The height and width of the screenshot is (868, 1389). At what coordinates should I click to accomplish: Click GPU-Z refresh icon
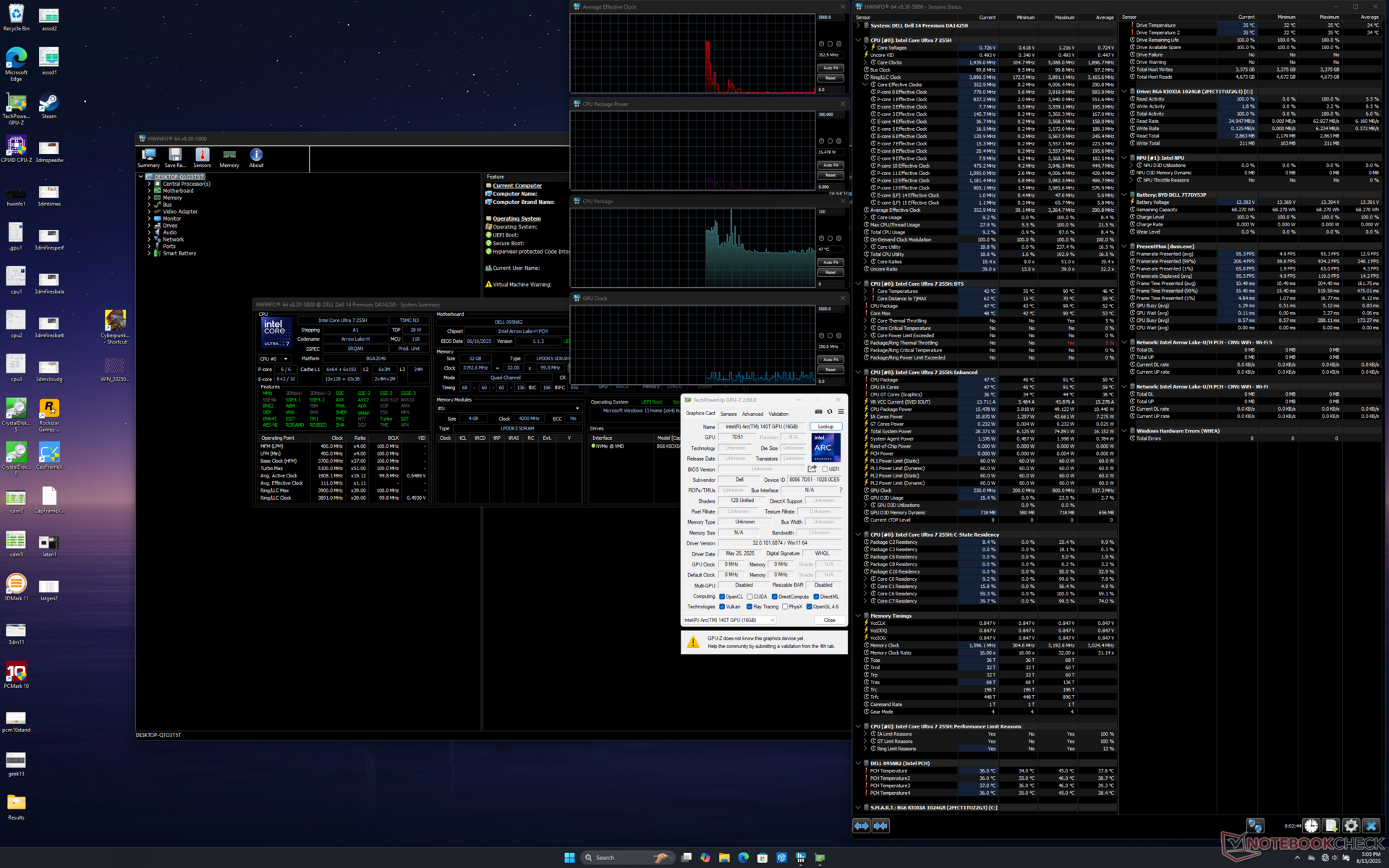pyautogui.click(x=830, y=412)
